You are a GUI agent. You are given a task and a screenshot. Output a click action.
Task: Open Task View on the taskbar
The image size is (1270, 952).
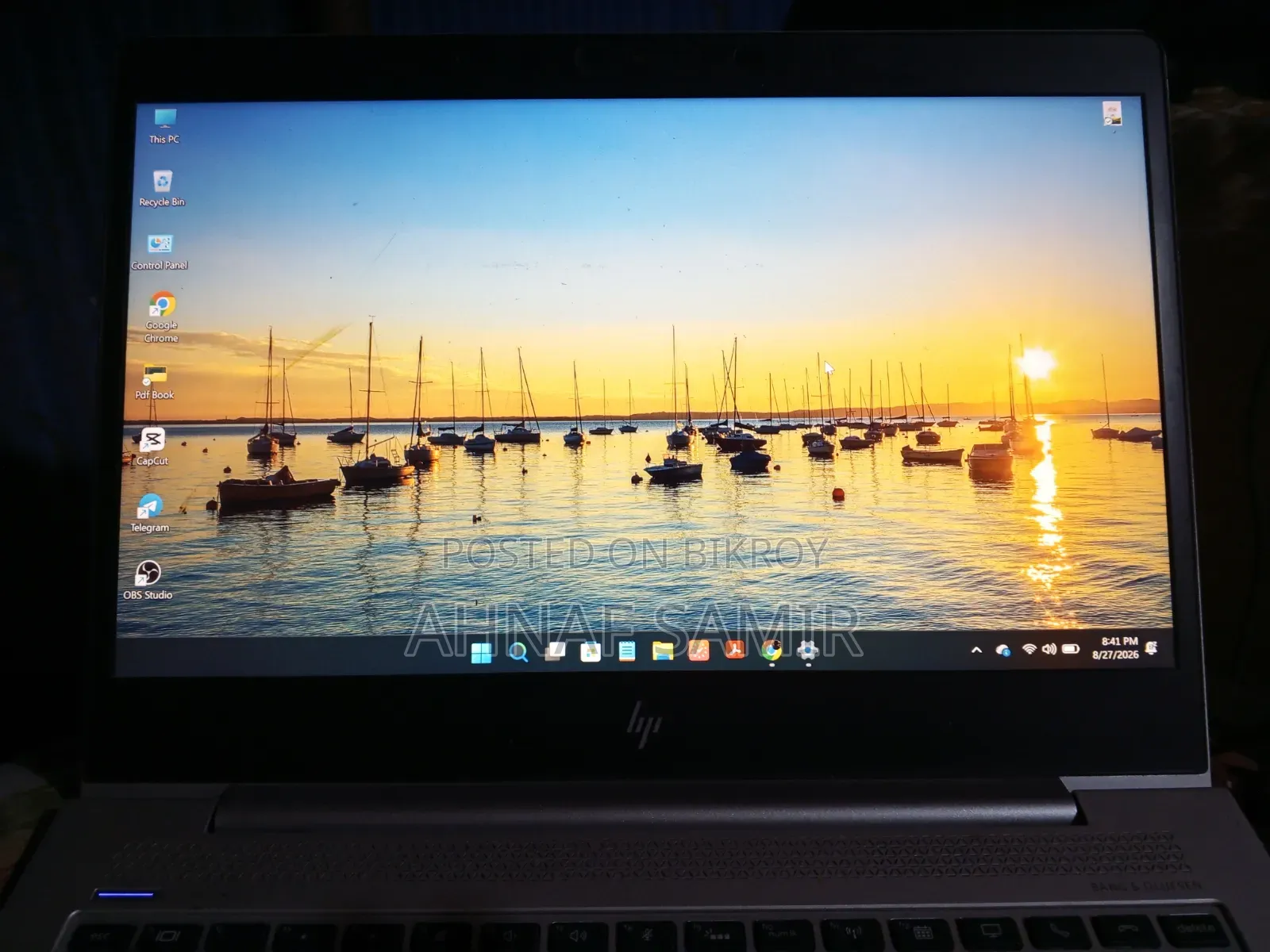(x=555, y=652)
